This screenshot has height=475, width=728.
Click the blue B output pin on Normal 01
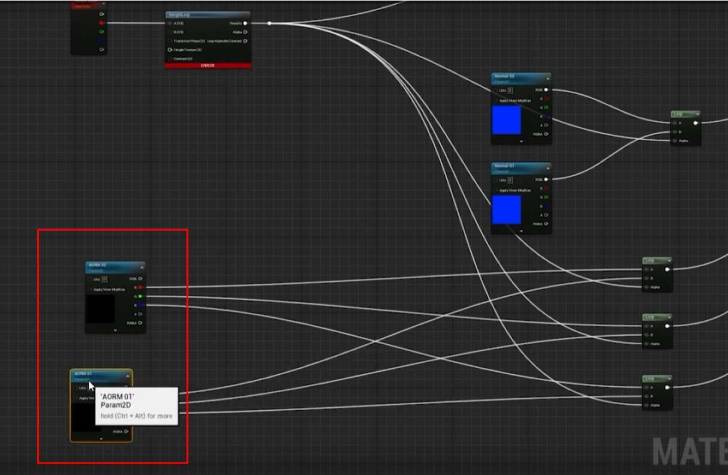(546, 206)
